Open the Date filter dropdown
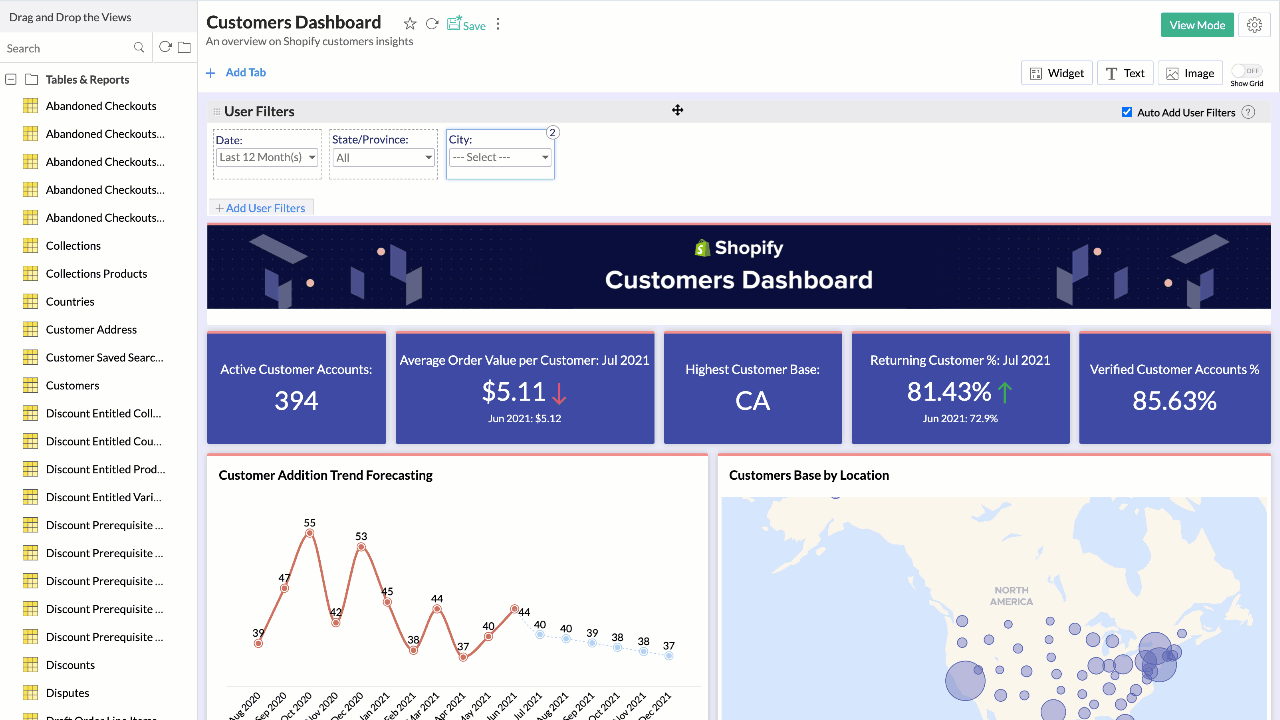The image size is (1280, 720). [267, 158]
